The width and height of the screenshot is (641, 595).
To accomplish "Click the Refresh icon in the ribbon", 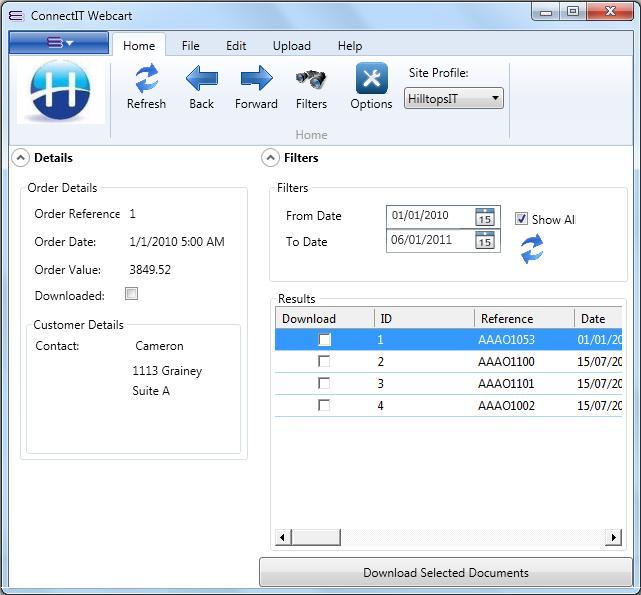I will click(x=146, y=79).
